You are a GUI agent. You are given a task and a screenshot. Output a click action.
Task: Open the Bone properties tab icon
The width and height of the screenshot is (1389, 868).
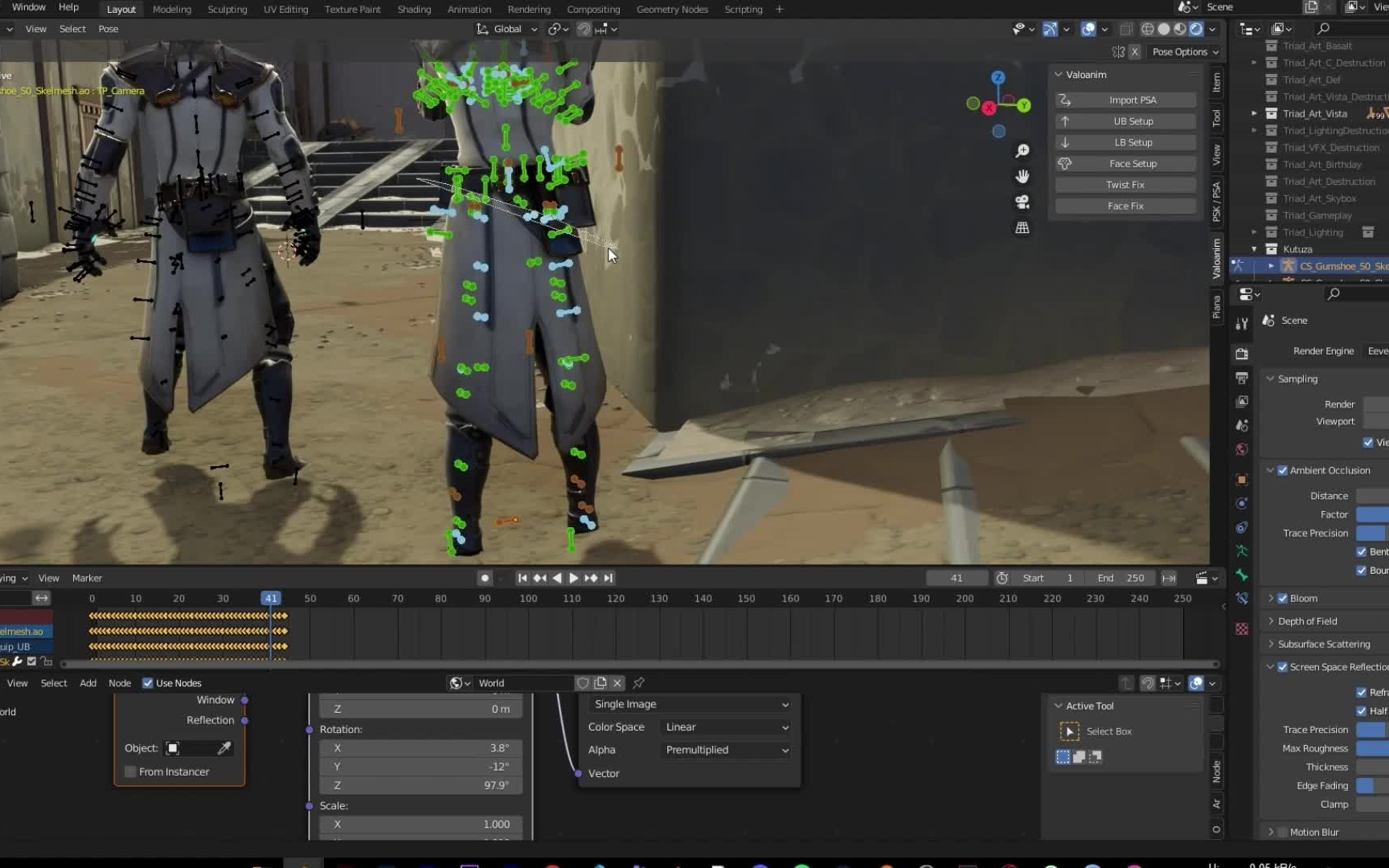point(1242,575)
